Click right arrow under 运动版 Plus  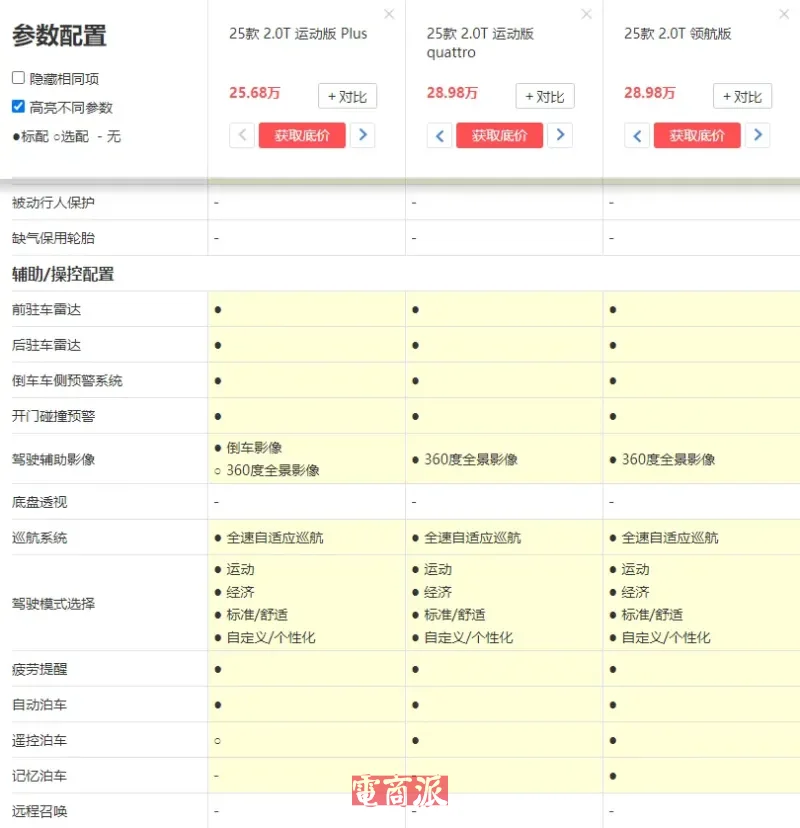(363, 135)
